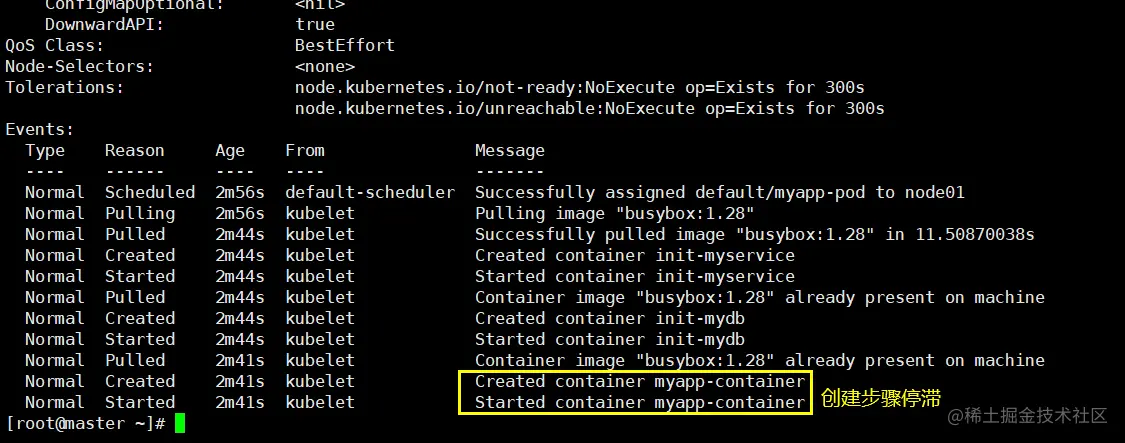Click the Started container init-mydb message
This screenshot has height=443, width=1125.
click(x=609, y=339)
